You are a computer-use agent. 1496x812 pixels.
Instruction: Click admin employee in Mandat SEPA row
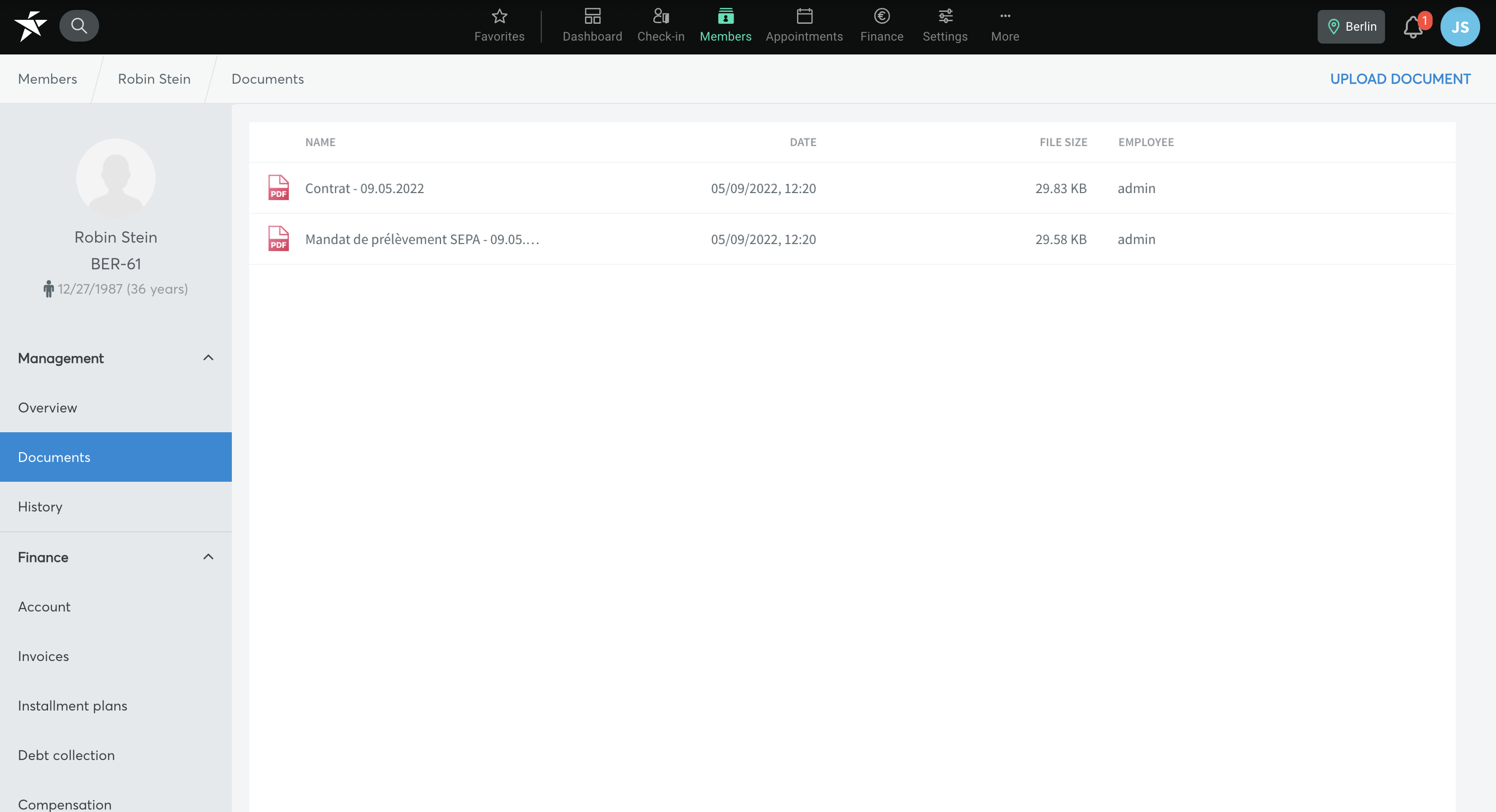(x=1136, y=239)
